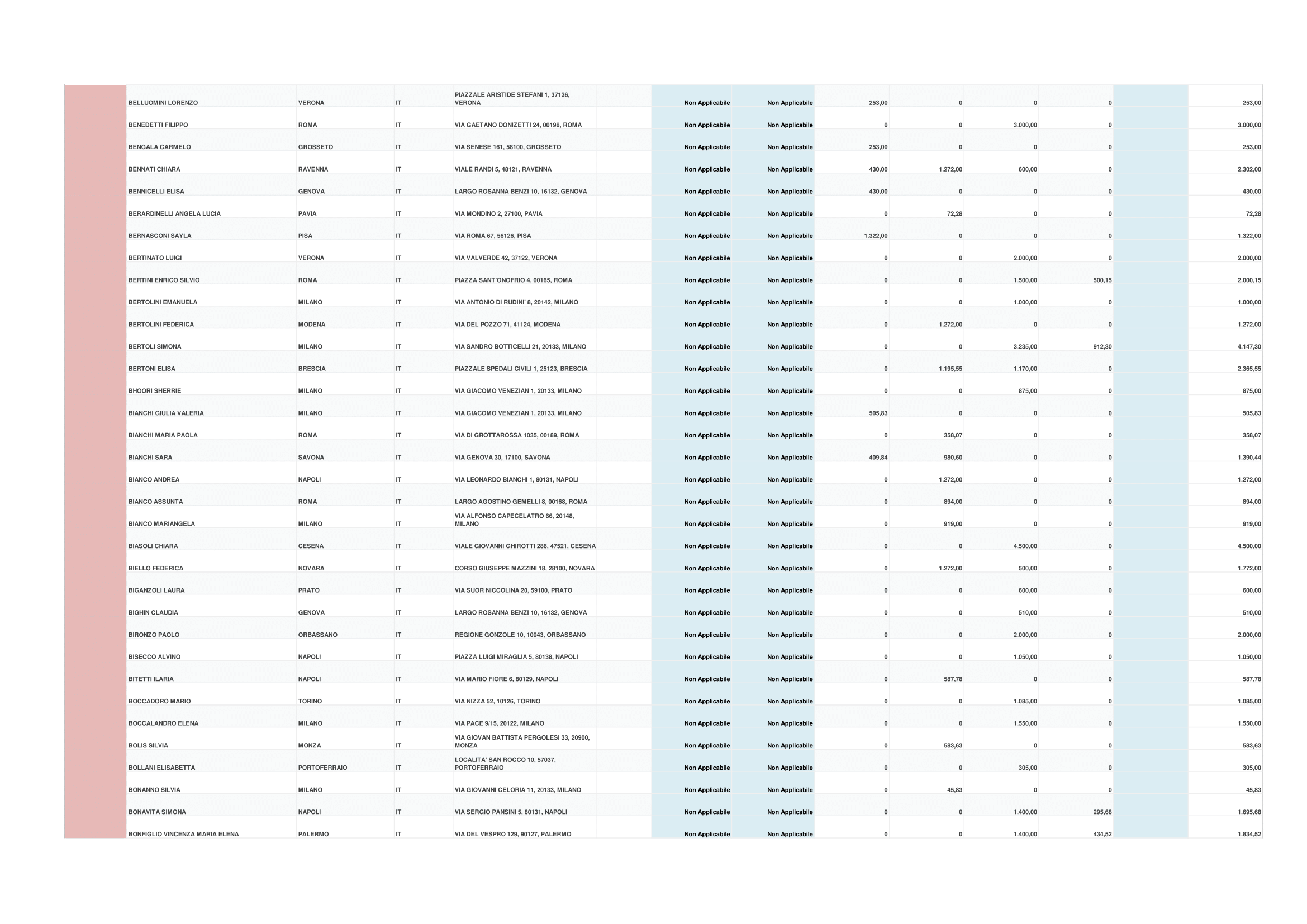Click the value 1.390,44
Viewport: 1307px width, 924px height.
1249,458
